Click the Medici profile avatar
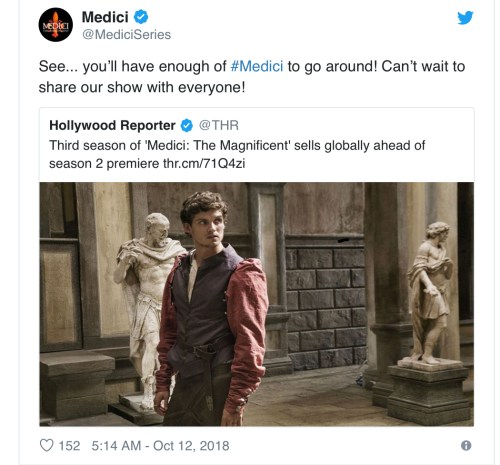The height and width of the screenshot is (465, 500). click(x=56, y=25)
